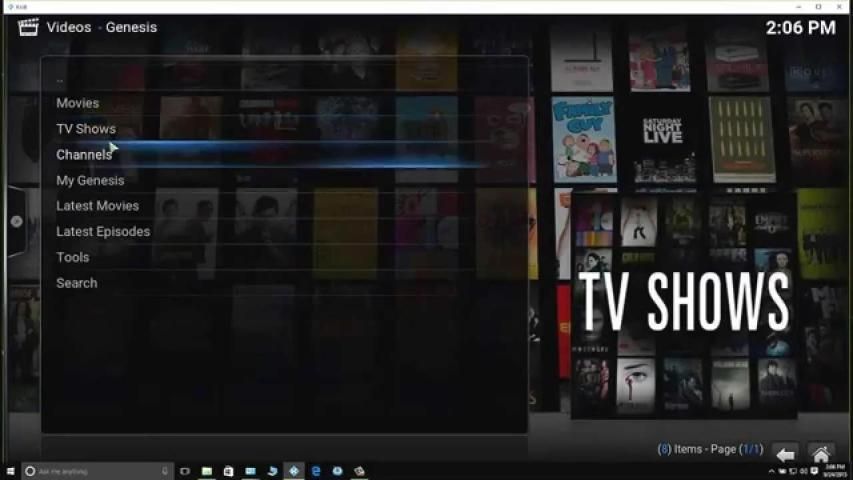Viewport: 853px width, 480px height.
Task: Open My Genesis section
Action: coord(90,180)
